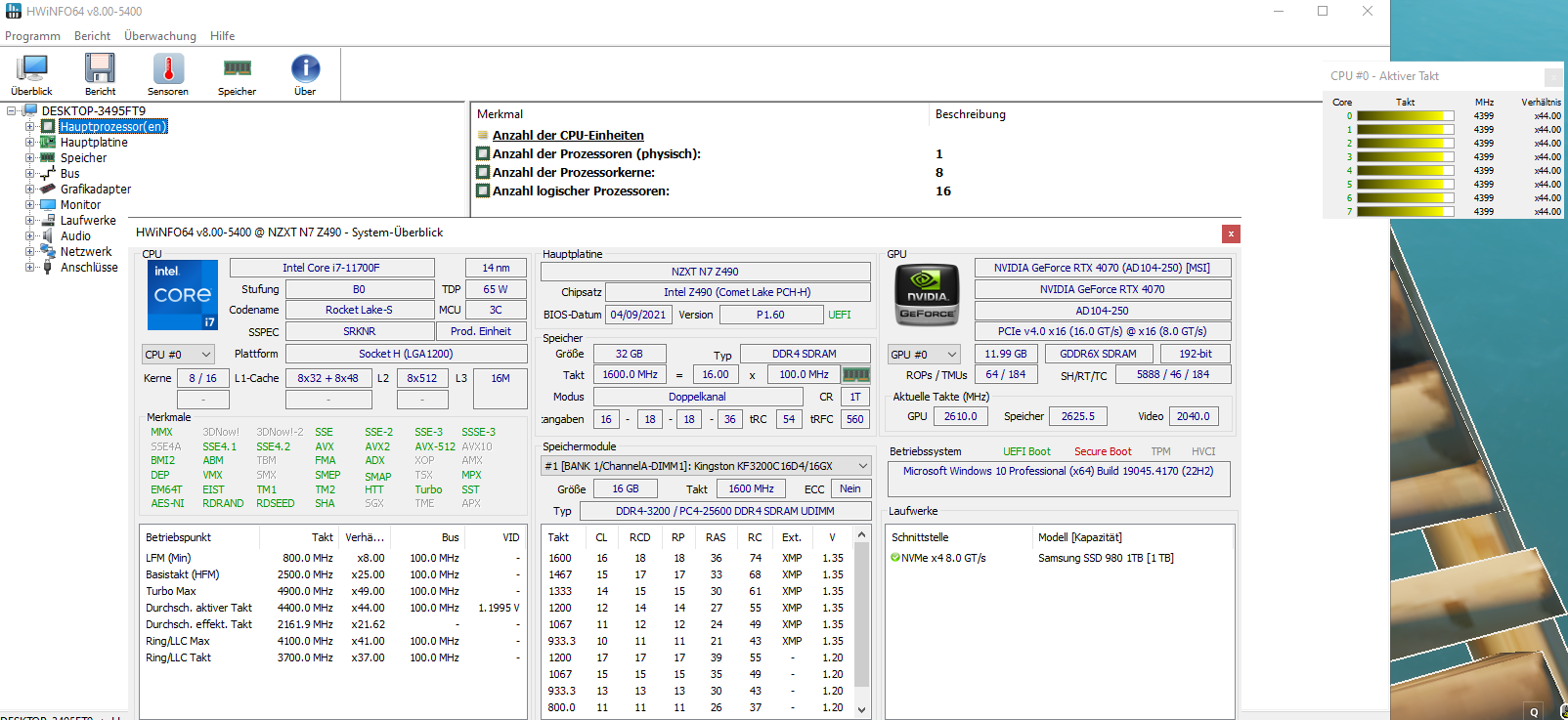The image size is (1568, 720).
Task: Click the UEFI Boot label
Action: [1026, 451]
